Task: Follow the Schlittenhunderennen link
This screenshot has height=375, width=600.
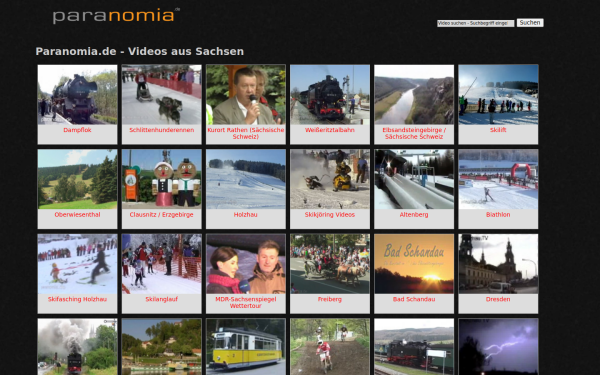Action: click(x=161, y=130)
